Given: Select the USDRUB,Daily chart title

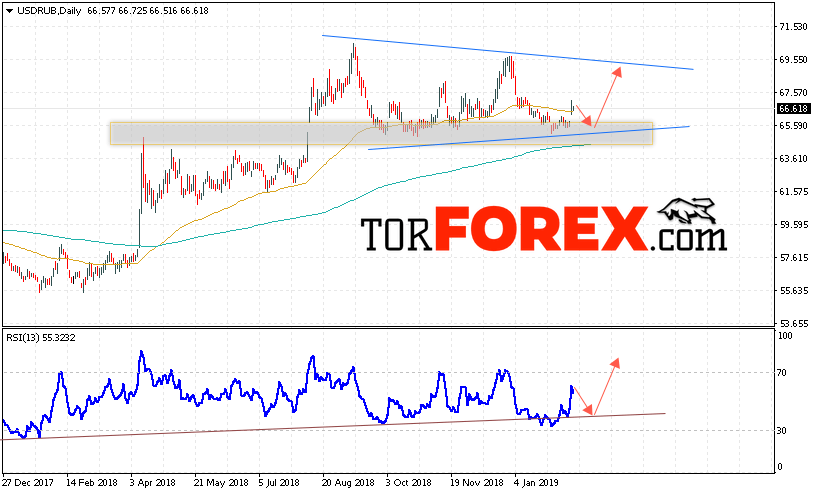Looking at the screenshot, I should [x=49, y=10].
